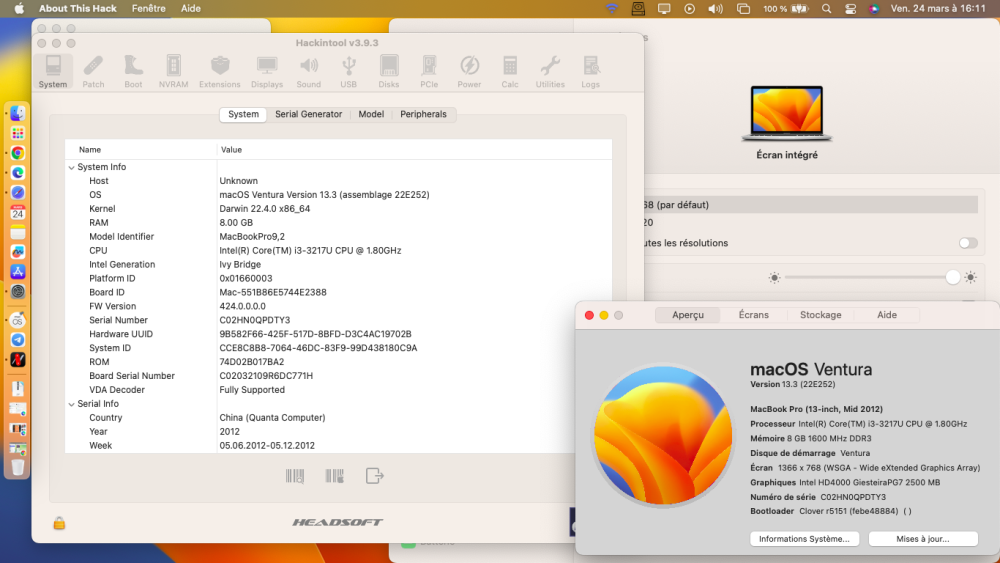
Task: Open the Power section in Hackintool
Action: 469,71
